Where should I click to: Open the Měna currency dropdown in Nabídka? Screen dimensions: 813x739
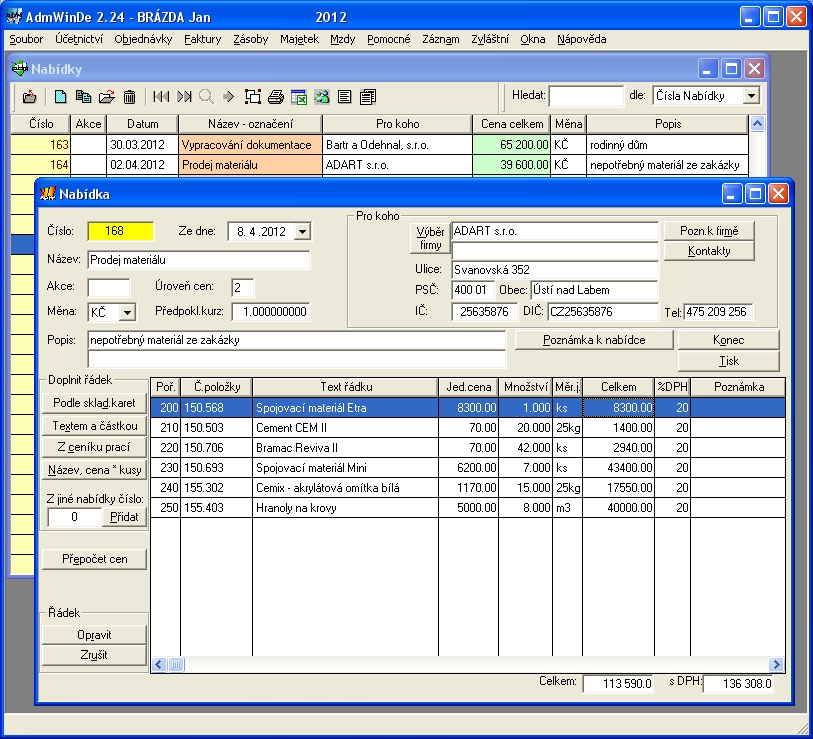(127, 312)
